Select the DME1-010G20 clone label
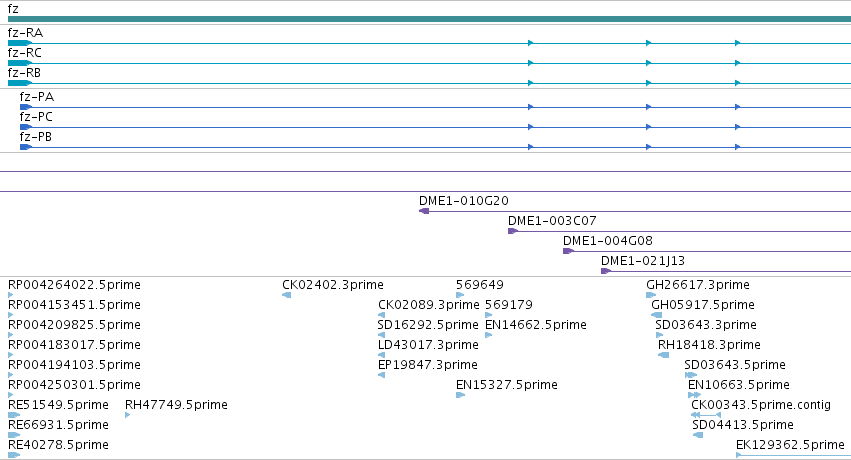The width and height of the screenshot is (851, 460). 464,201
